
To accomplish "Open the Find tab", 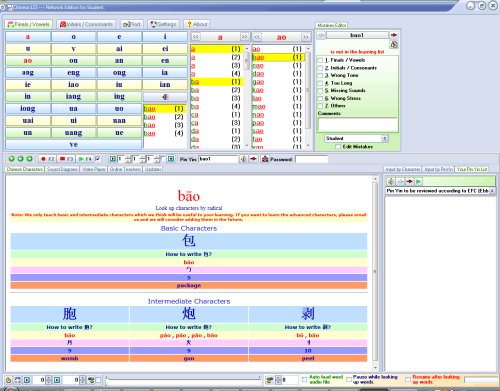I will [x=132, y=24].
